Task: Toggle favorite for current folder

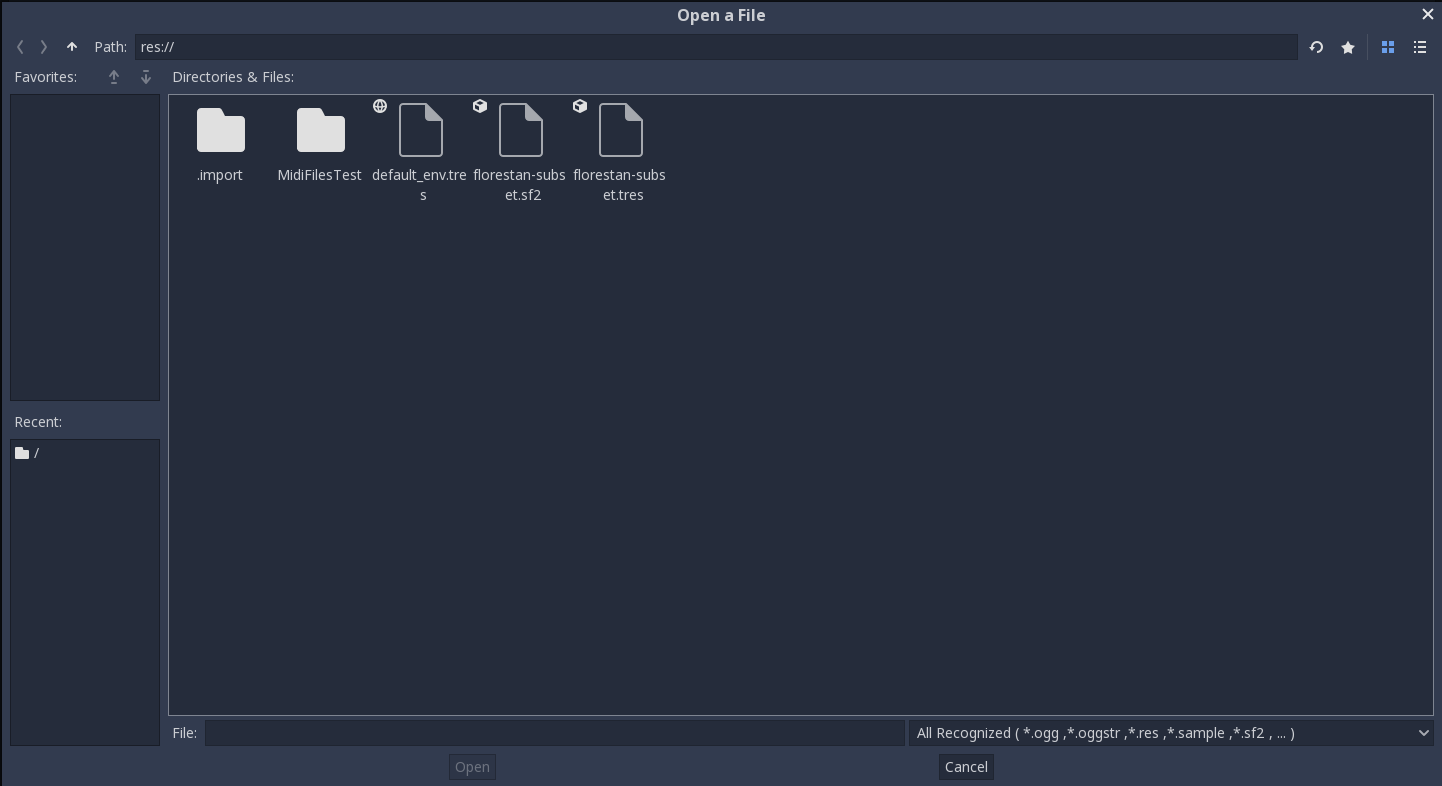Action: (1348, 47)
